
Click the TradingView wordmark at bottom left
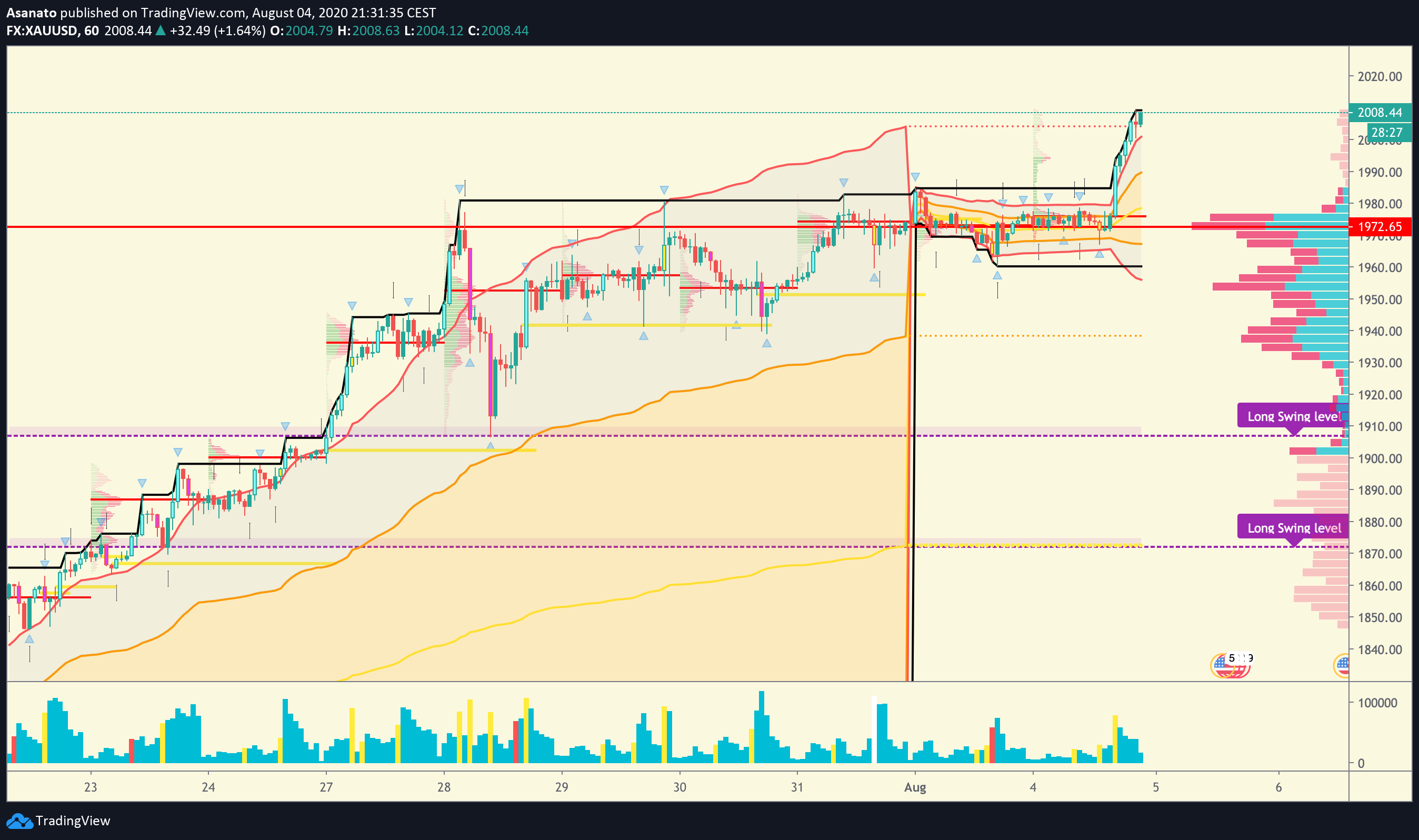tap(73, 821)
